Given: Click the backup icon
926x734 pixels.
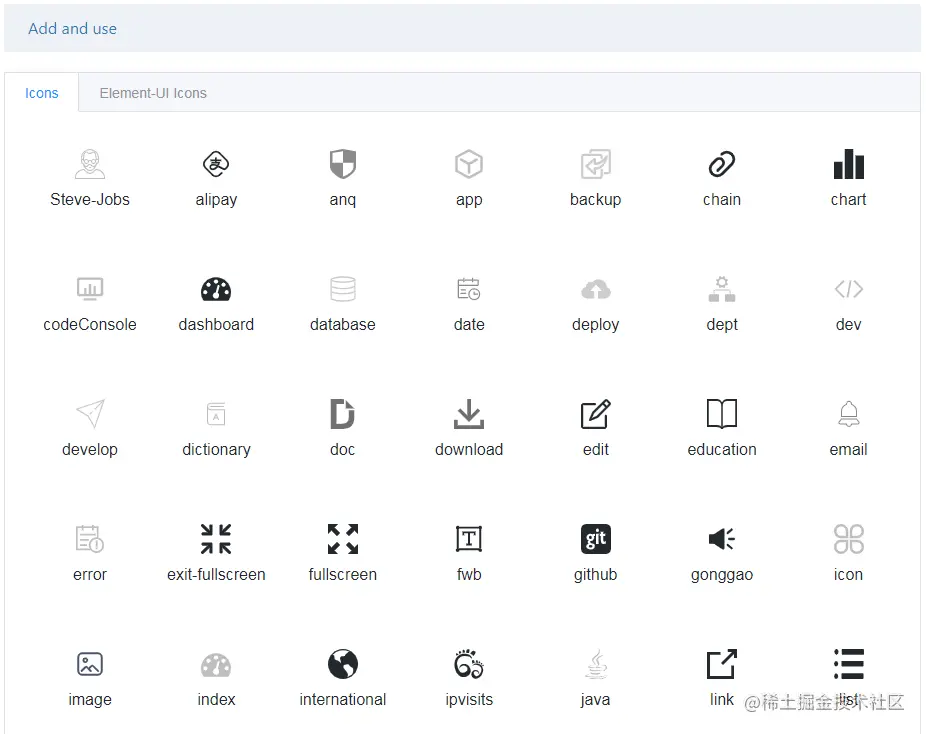Looking at the screenshot, I should click(x=595, y=164).
